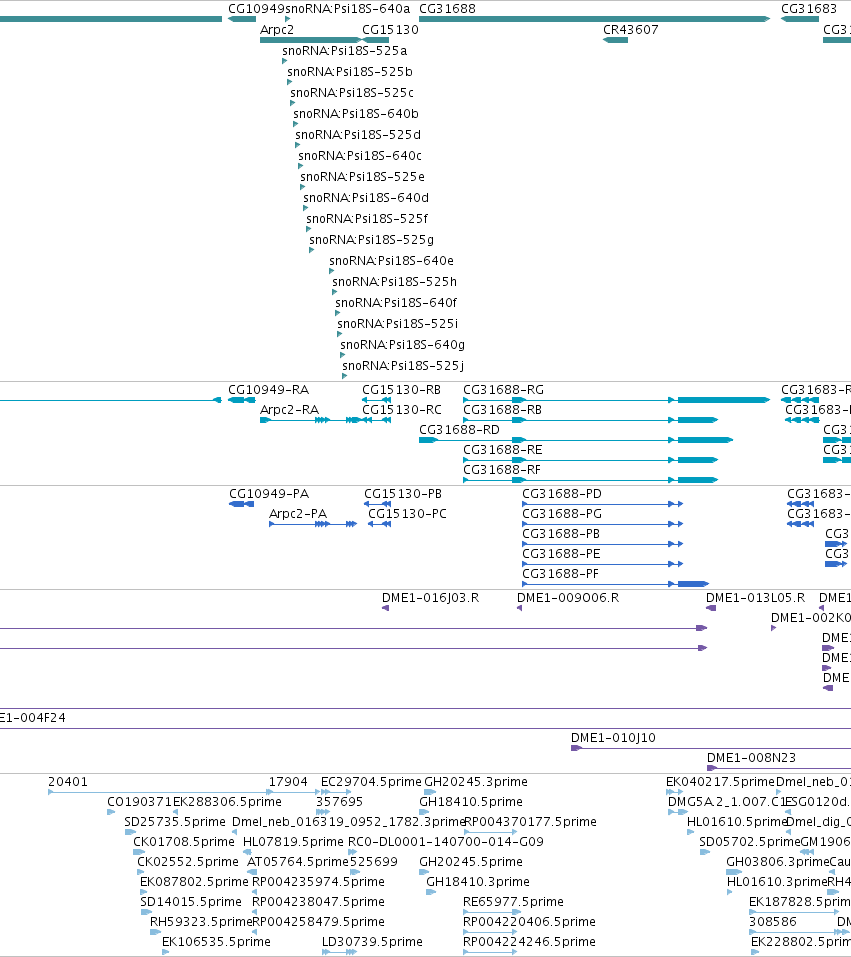Click the CG31688-RB transcript label
This screenshot has width=851, height=957.
click(x=502, y=410)
